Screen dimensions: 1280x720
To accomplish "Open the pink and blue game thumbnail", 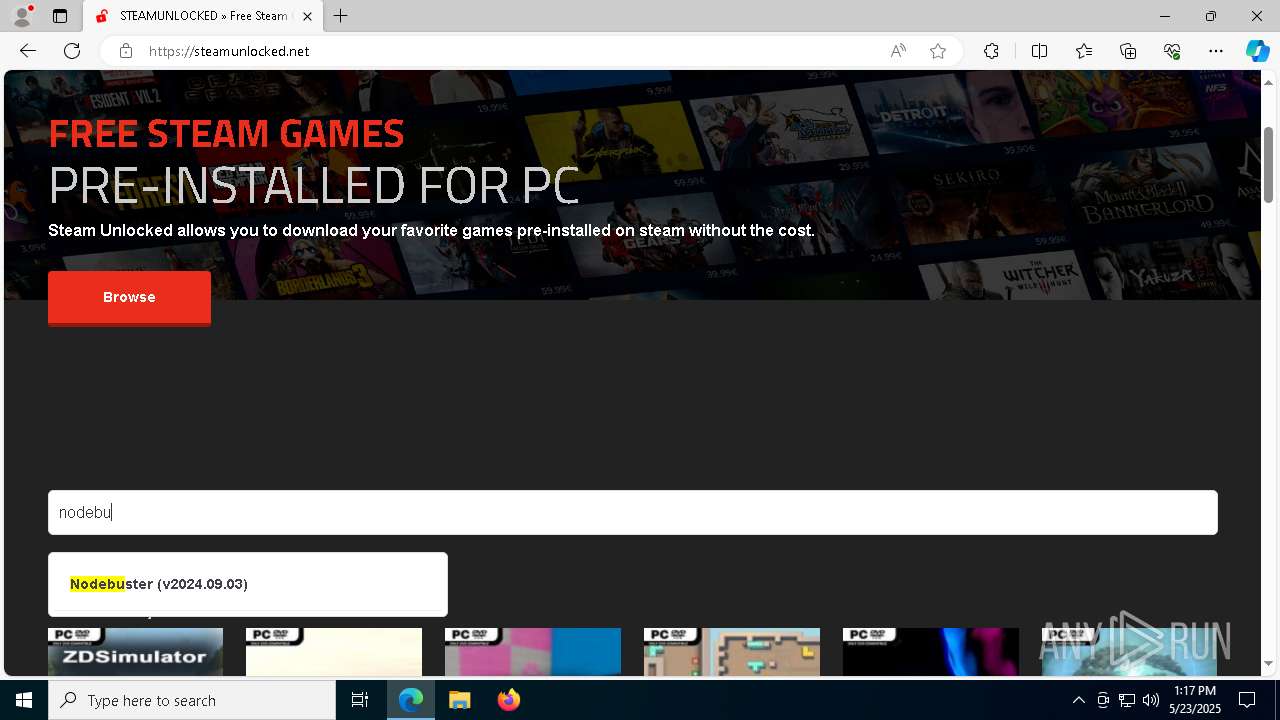I will coord(533,651).
